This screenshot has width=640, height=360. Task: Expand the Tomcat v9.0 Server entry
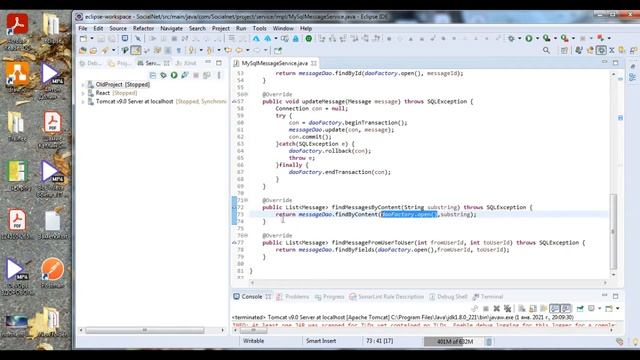click(83, 102)
